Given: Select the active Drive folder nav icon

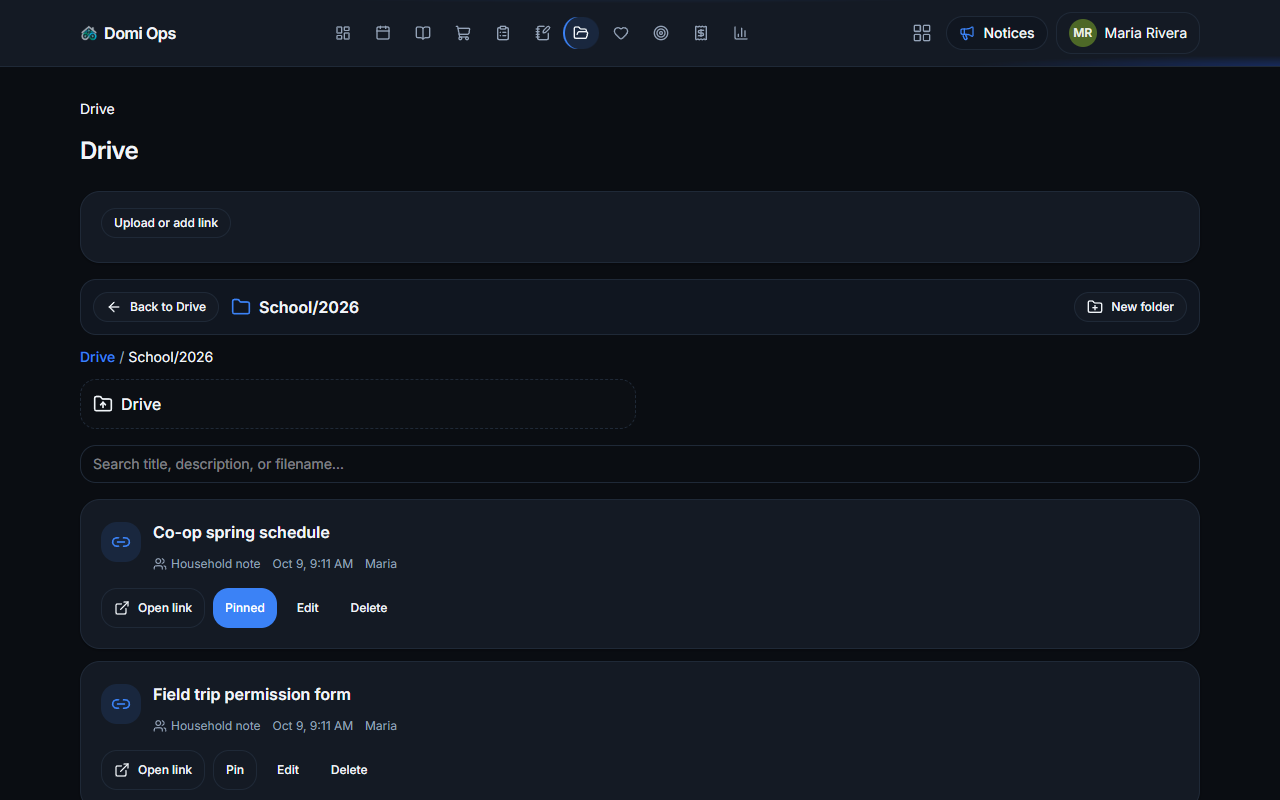Looking at the screenshot, I should tap(581, 33).
